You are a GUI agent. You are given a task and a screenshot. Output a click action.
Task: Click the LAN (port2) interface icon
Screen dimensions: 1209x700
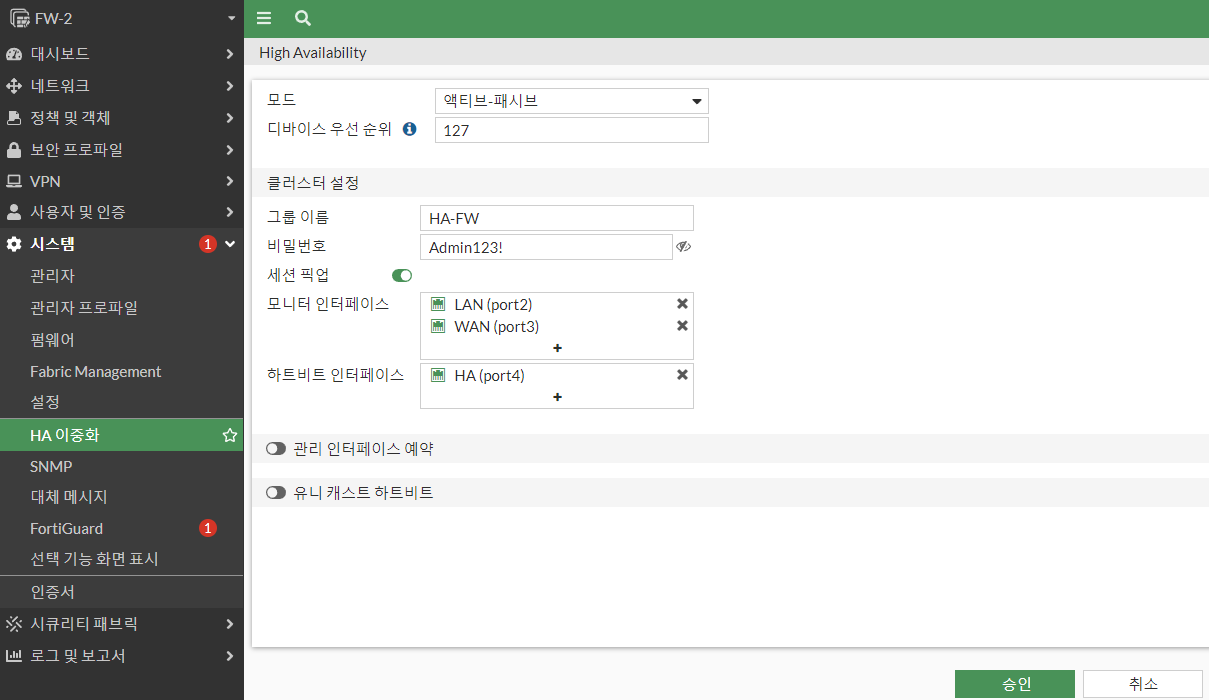[438, 304]
